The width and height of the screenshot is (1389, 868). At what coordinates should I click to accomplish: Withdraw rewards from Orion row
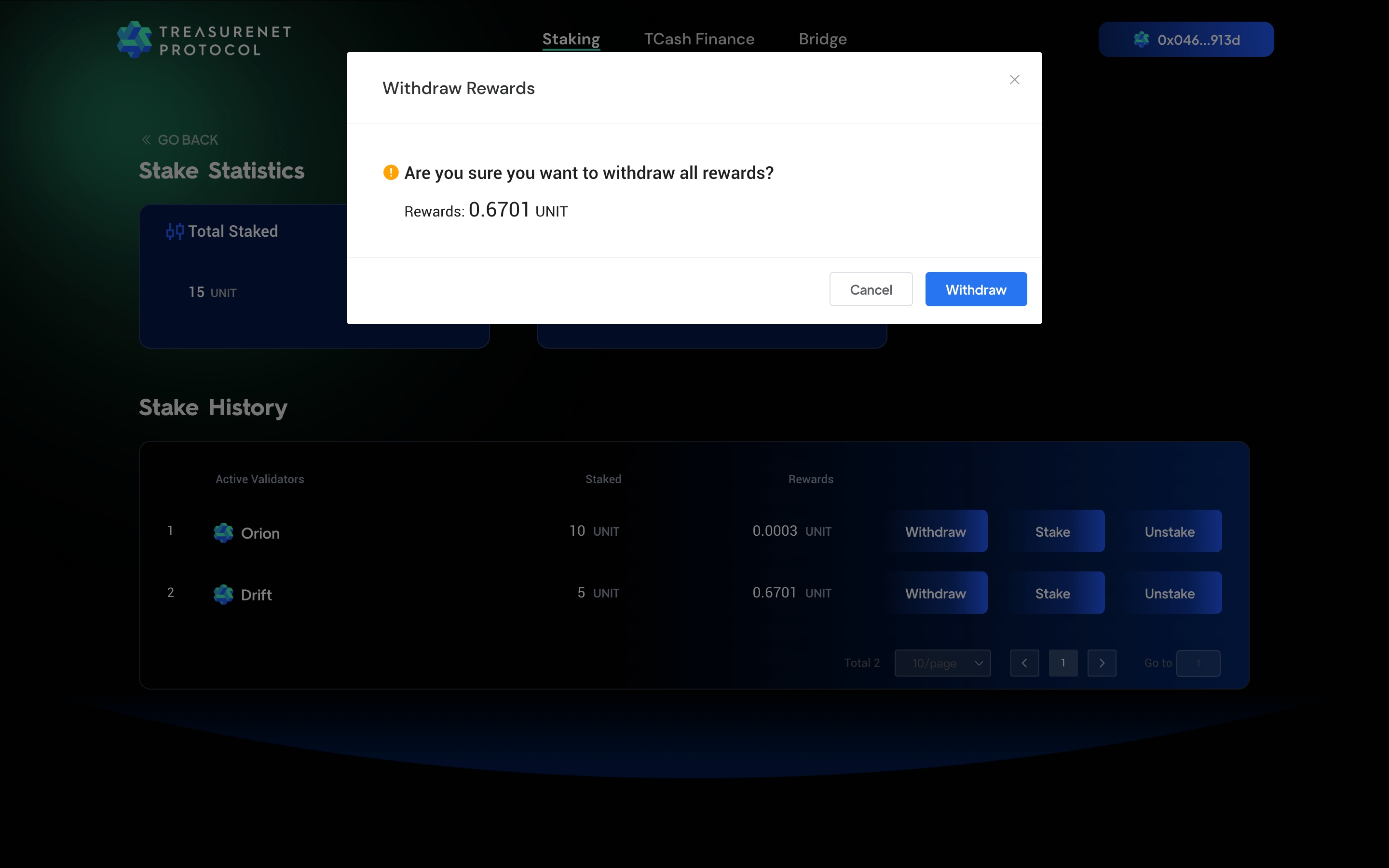click(x=936, y=531)
